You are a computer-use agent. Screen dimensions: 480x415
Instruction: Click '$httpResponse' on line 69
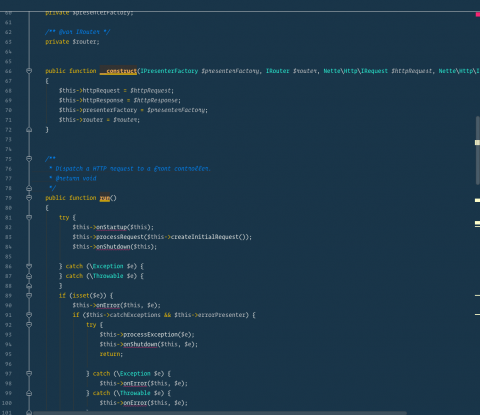(x=156, y=100)
